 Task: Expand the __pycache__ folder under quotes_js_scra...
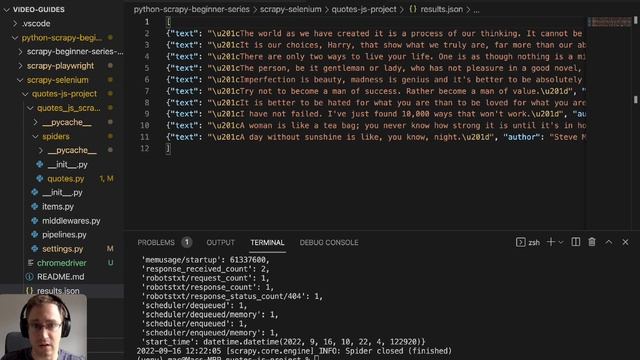(36, 122)
